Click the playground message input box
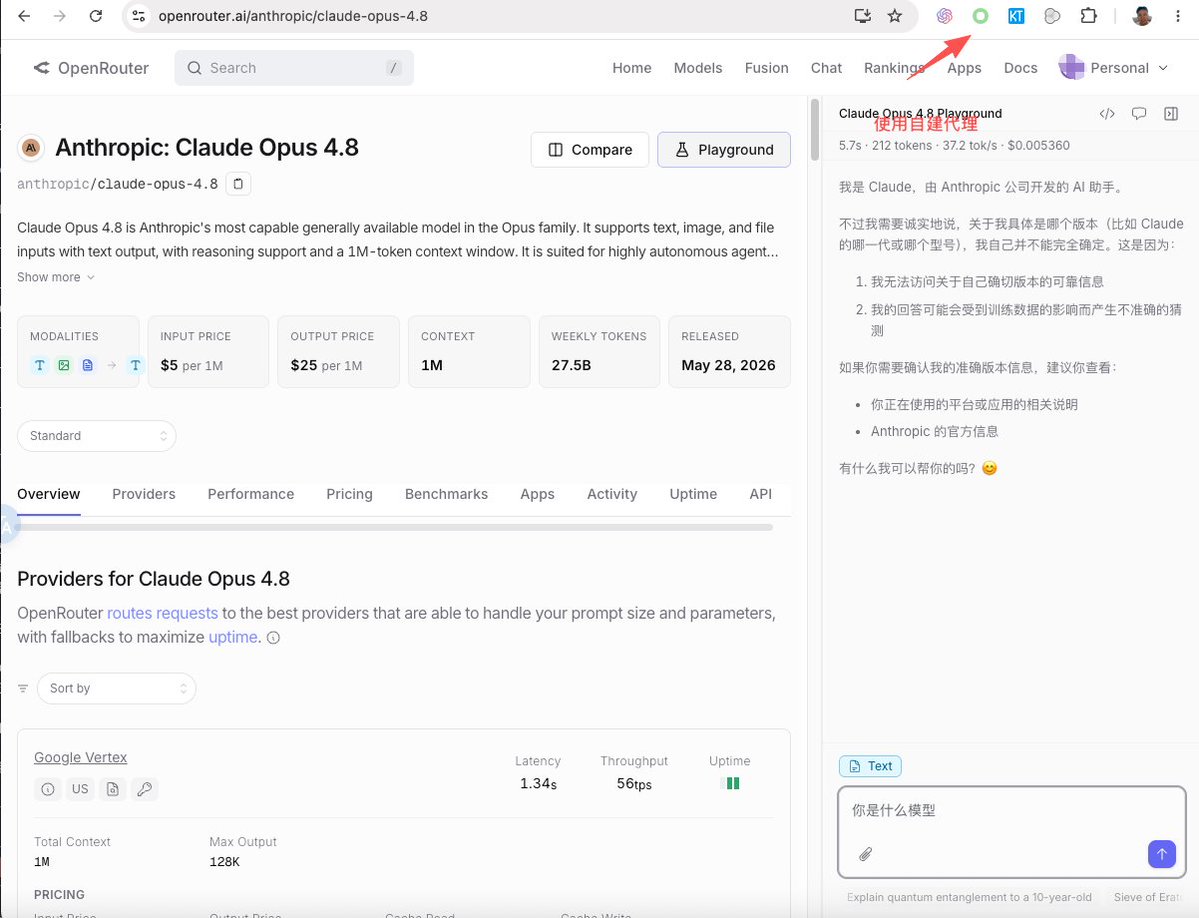Screen dimensions: 1199x918 click(x=1012, y=832)
